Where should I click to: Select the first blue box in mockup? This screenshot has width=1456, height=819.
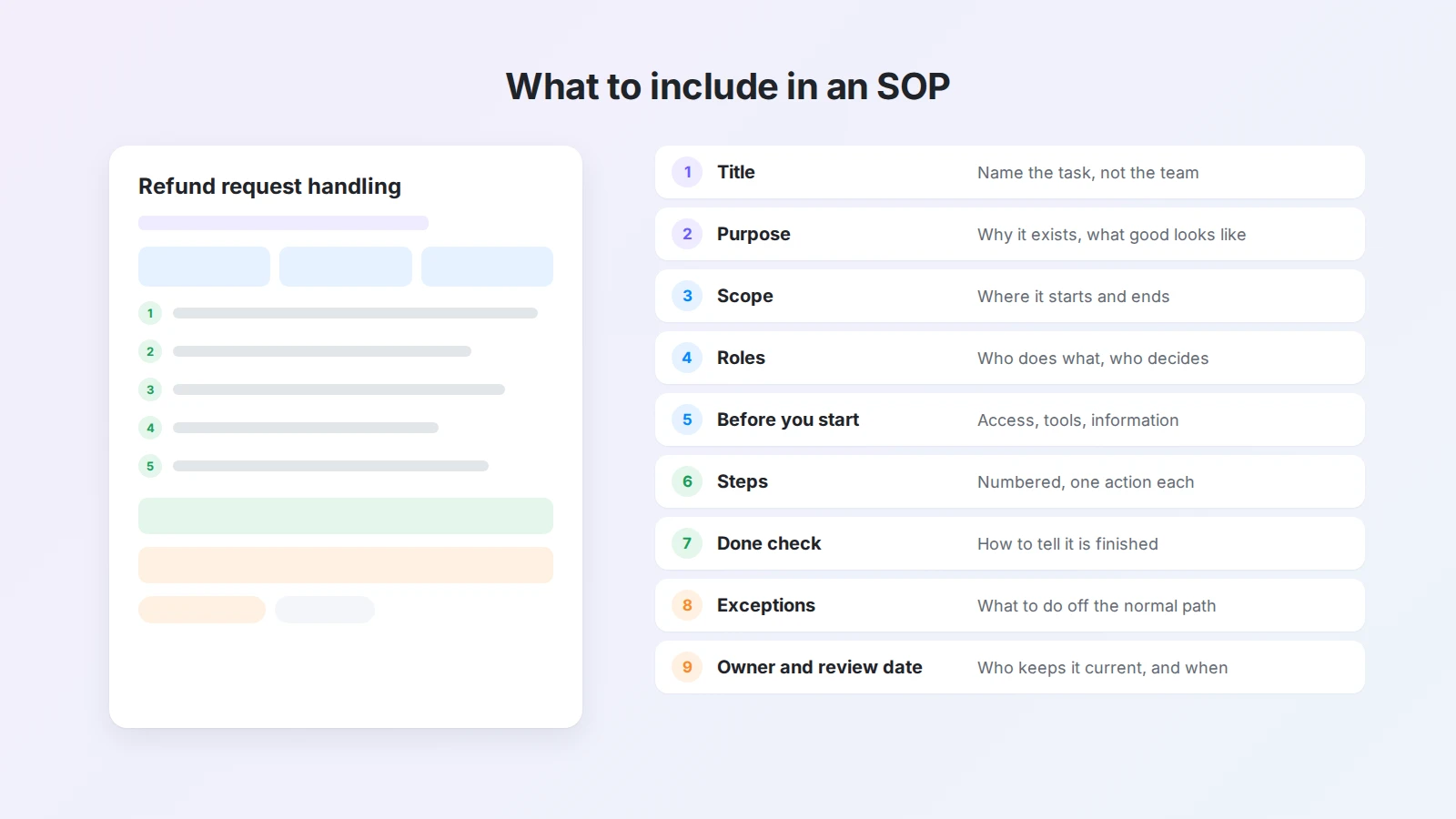pos(204,267)
